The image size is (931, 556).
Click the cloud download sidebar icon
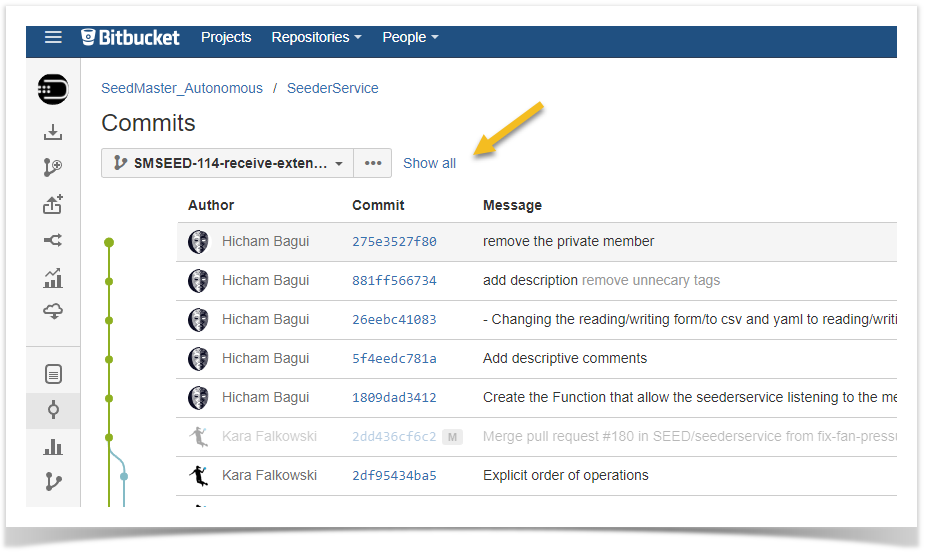point(53,312)
